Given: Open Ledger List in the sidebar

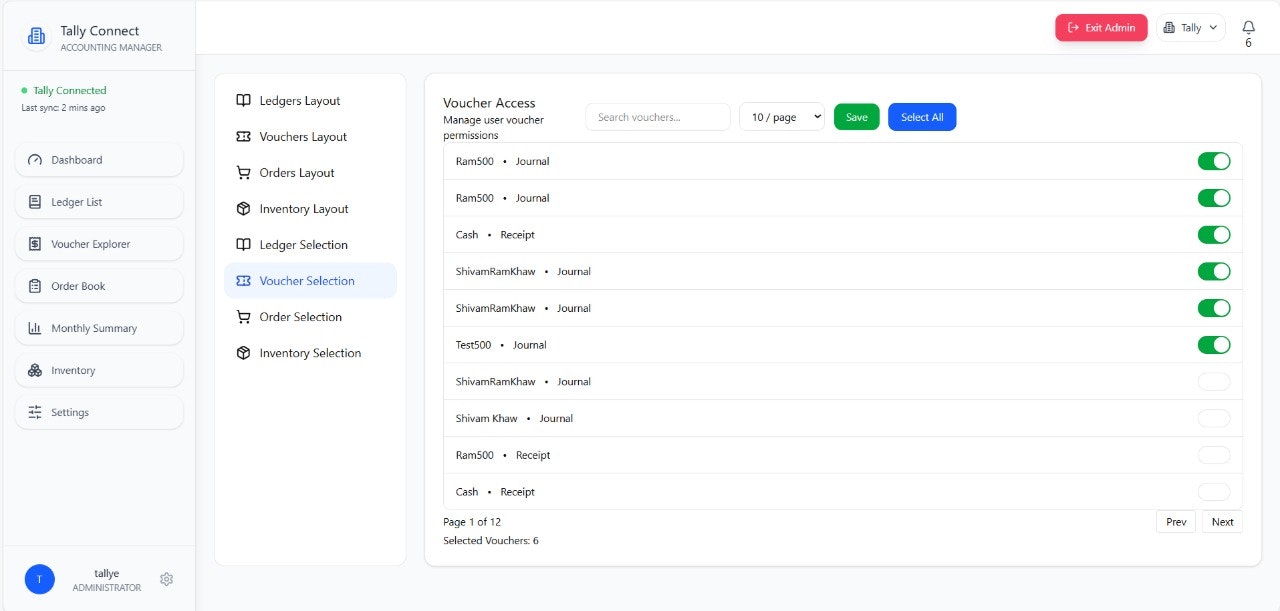Looking at the screenshot, I should click(99, 202).
